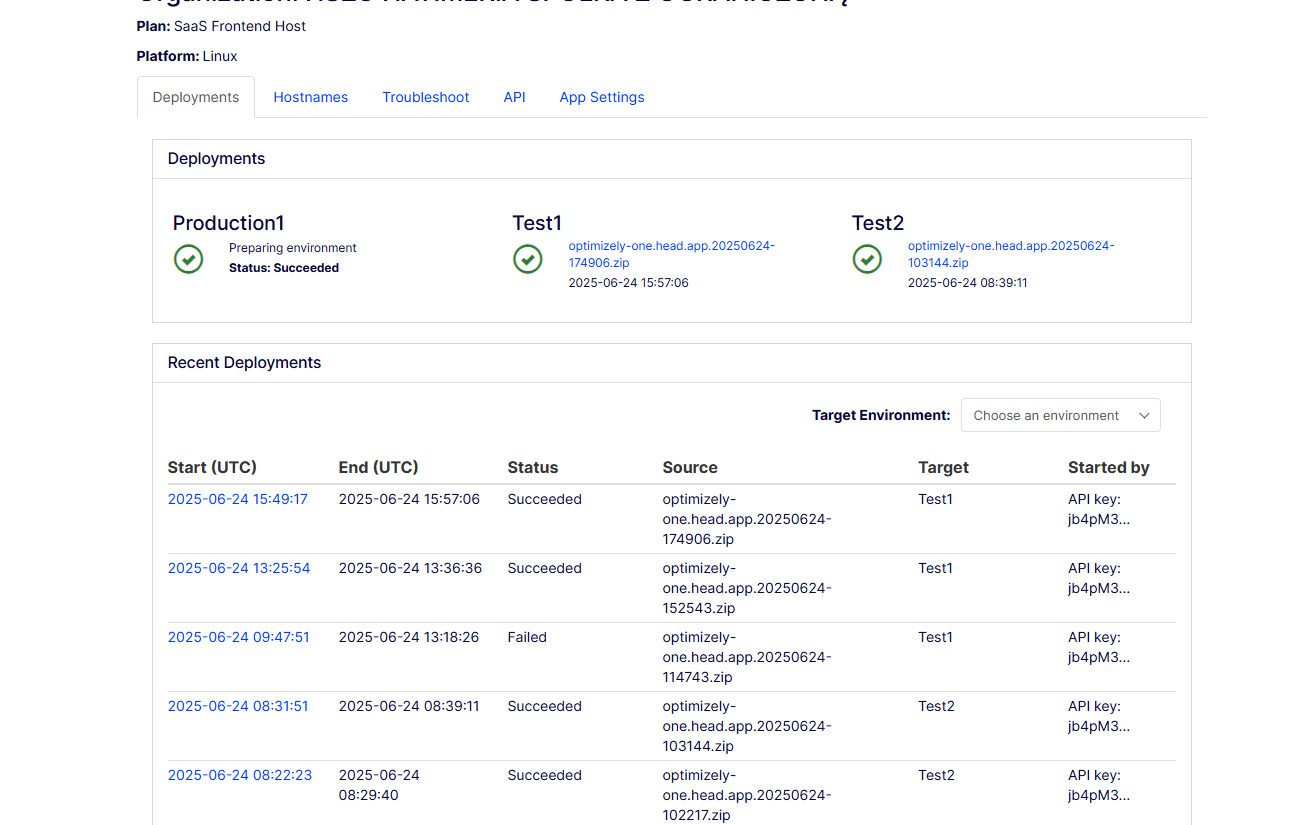Open the App Settings tab
This screenshot has height=825, width=1295.
pyautogui.click(x=601, y=97)
